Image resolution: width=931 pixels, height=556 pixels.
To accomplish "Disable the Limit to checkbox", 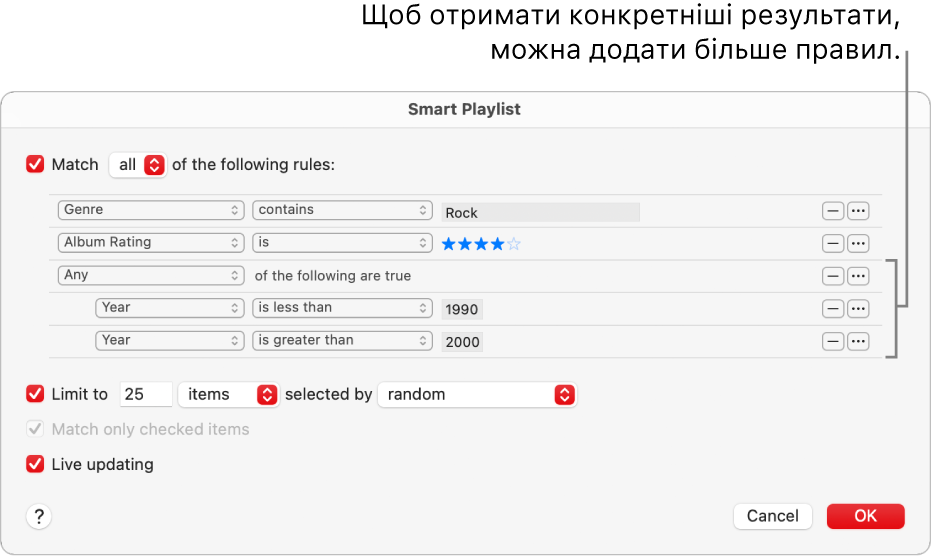I will (x=36, y=394).
